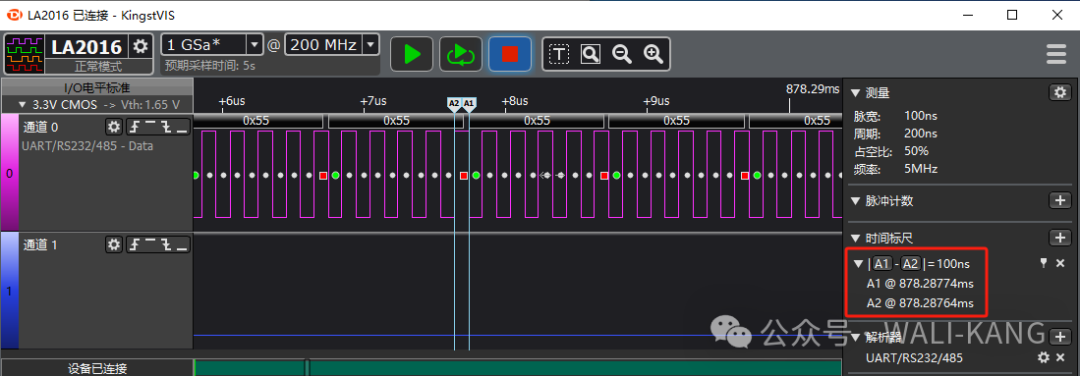Click the 通道 0 channel name

click(41, 127)
